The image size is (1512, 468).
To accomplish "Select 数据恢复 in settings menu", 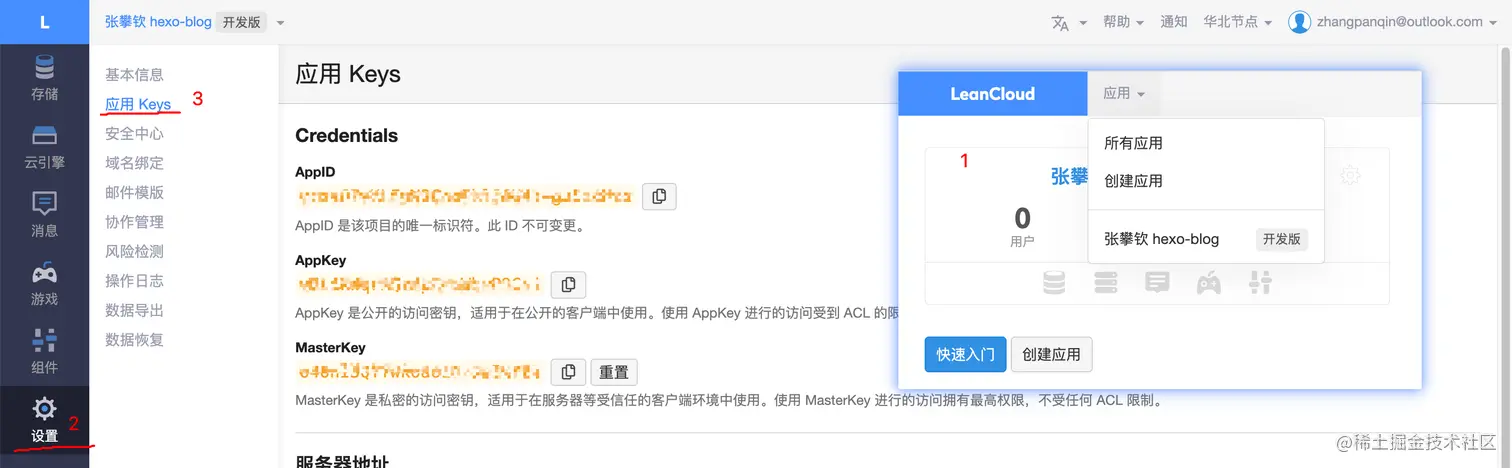I will point(134,340).
